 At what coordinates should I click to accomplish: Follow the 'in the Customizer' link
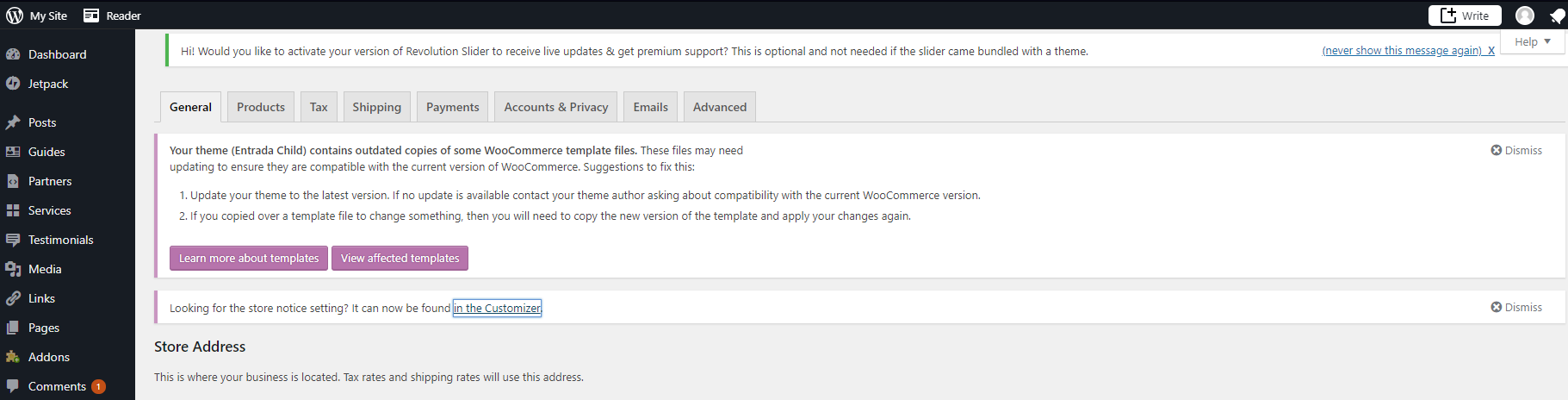pos(498,308)
